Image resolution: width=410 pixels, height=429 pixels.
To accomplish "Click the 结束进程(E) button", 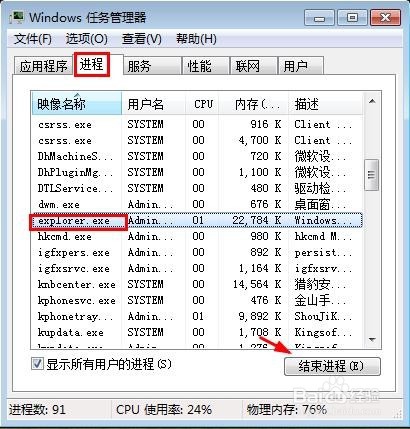I will pos(332,366).
